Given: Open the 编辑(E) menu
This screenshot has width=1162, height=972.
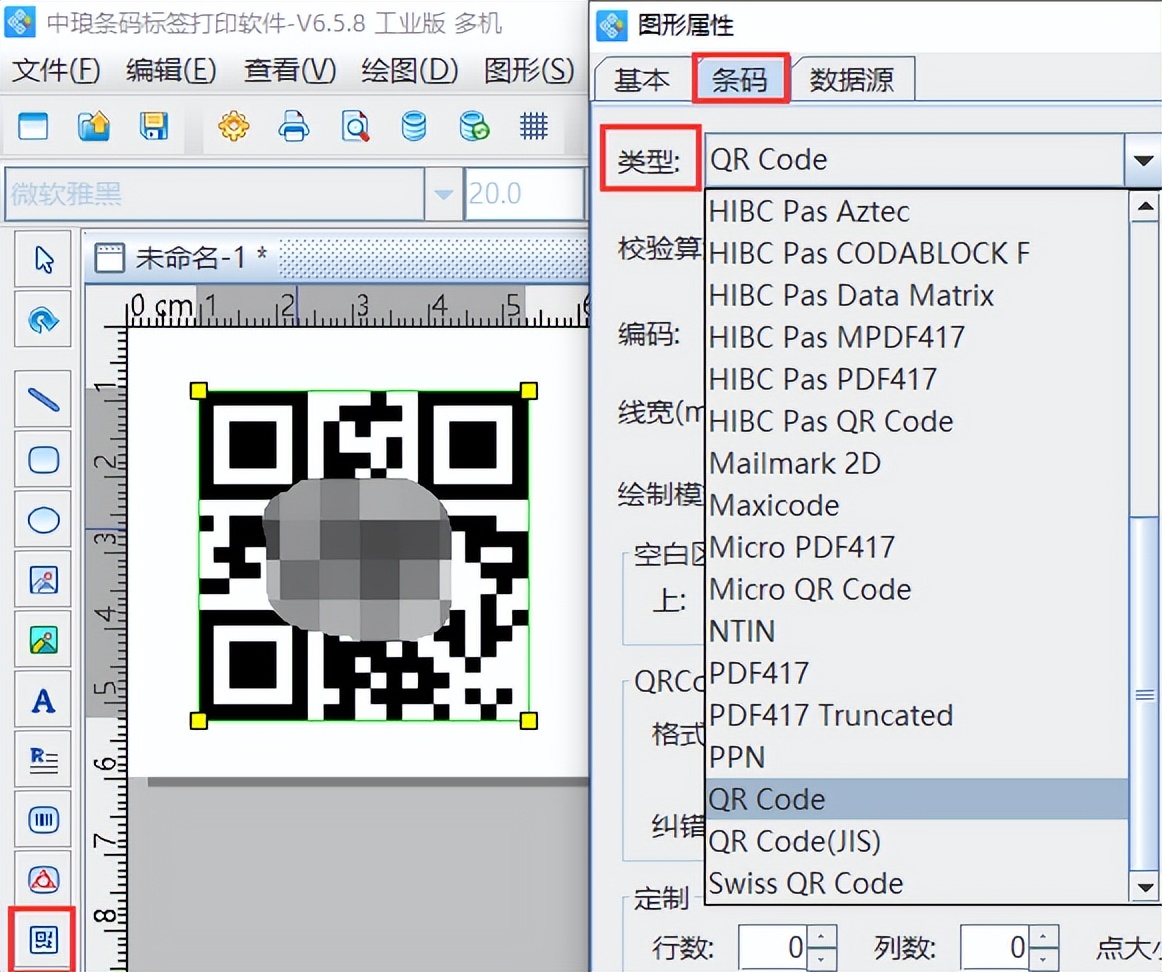Looking at the screenshot, I should pos(171,70).
